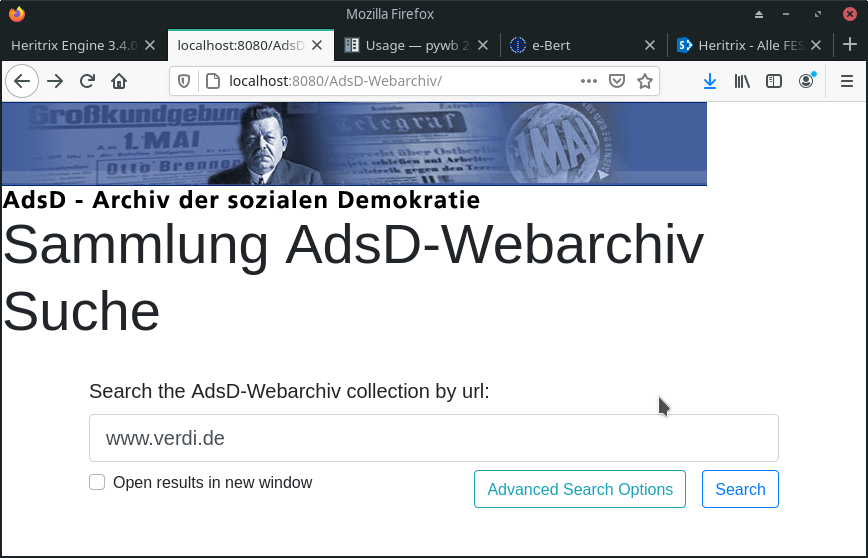The width and height of the screenshot is (868, 558).
Task: Open the Firefox home page
Action: (x=119, y=81)
